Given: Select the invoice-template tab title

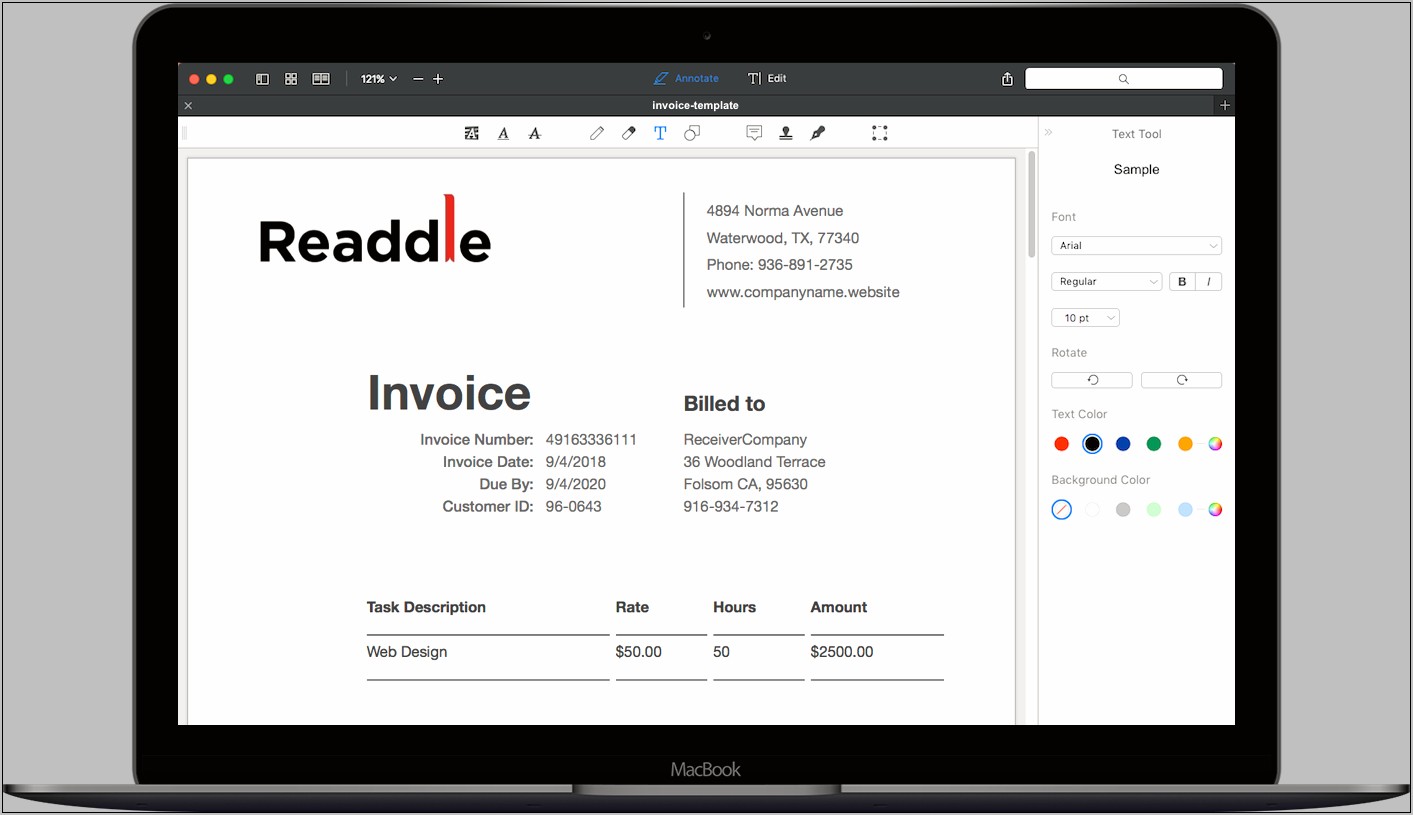Looking at the screenshot, I should pos(695,105).
